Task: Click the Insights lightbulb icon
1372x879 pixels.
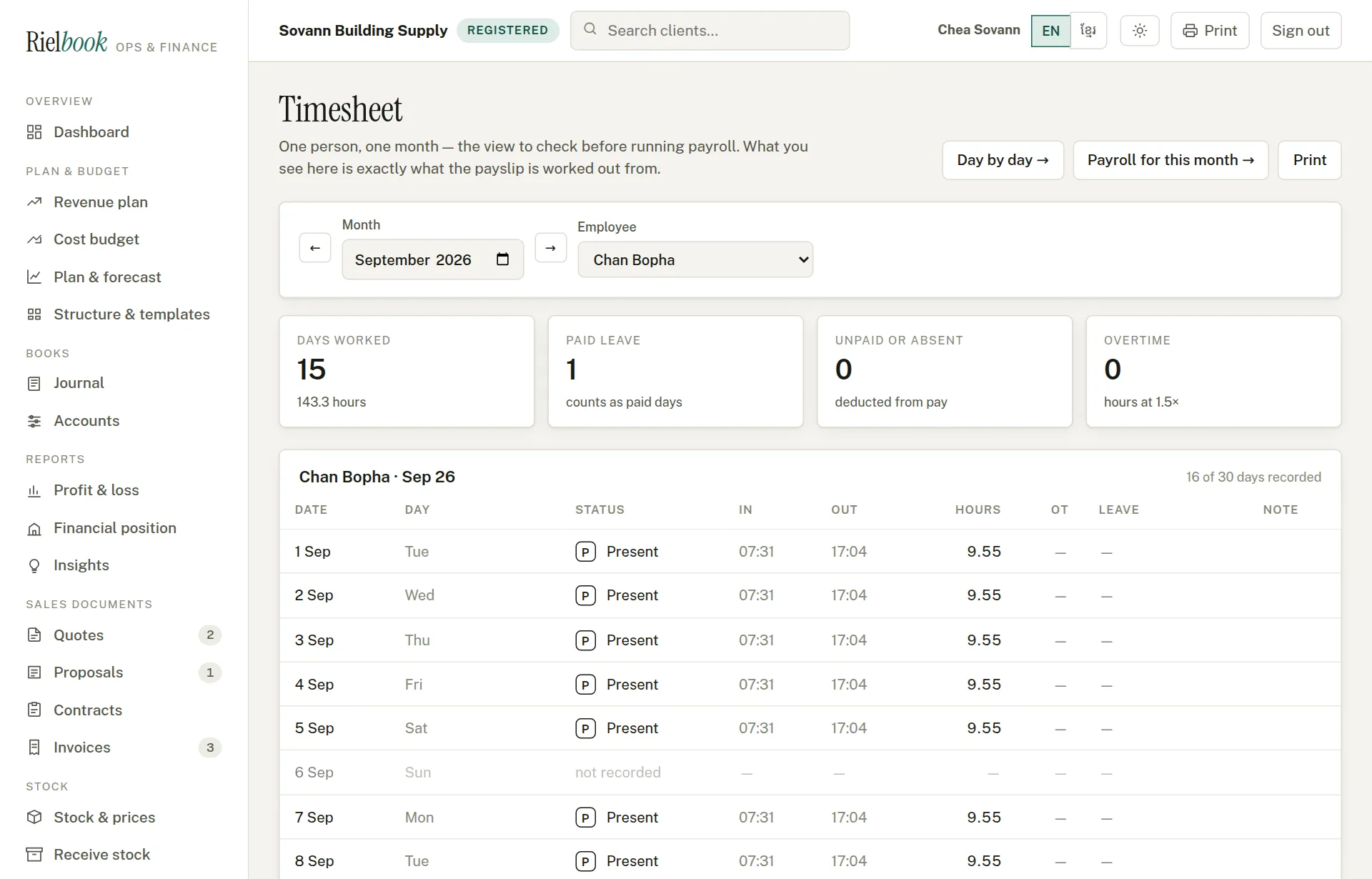Action: (x=34, y=566)
